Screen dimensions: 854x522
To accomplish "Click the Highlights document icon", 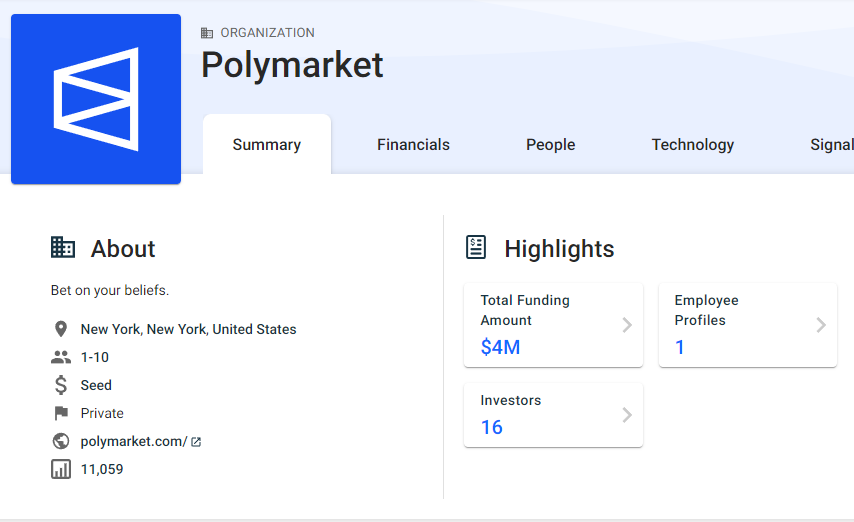I will pos(477,248).
